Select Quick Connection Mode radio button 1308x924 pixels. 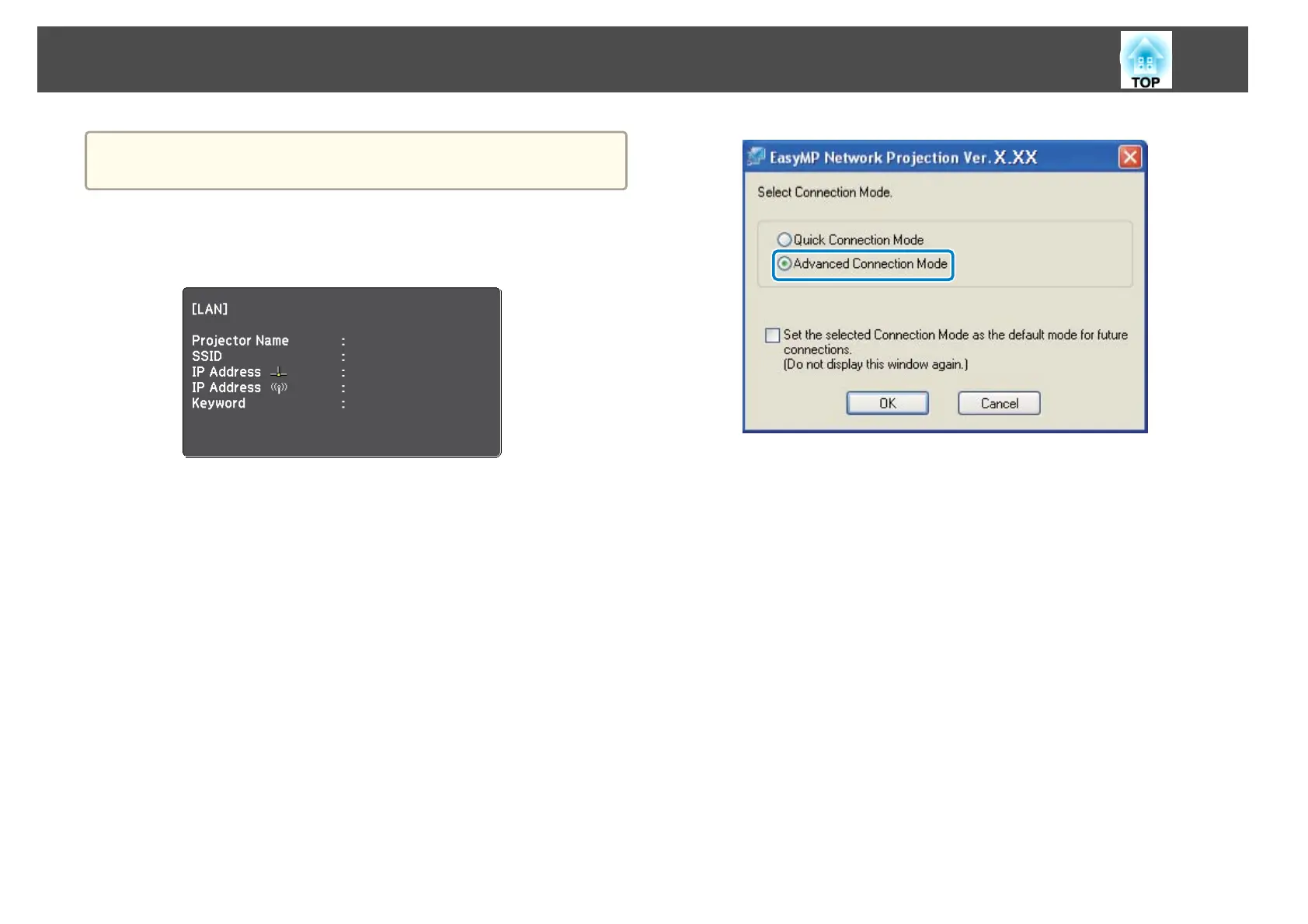tap(784, 240)
